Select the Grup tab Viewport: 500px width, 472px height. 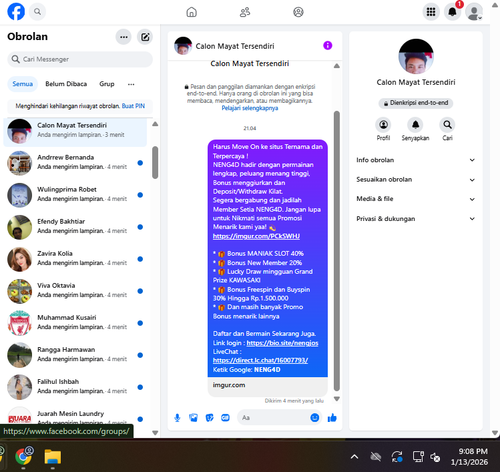coord(107,84)
